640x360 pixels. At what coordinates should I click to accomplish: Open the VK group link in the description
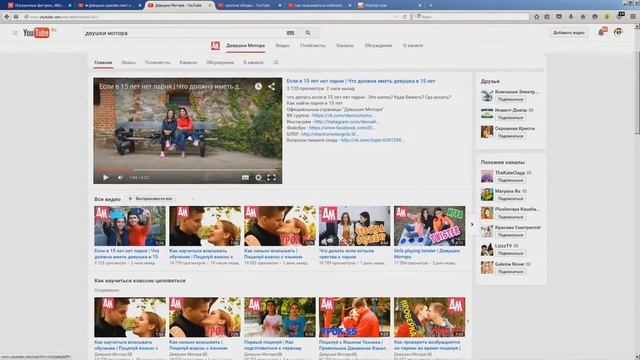click(343, 116)
